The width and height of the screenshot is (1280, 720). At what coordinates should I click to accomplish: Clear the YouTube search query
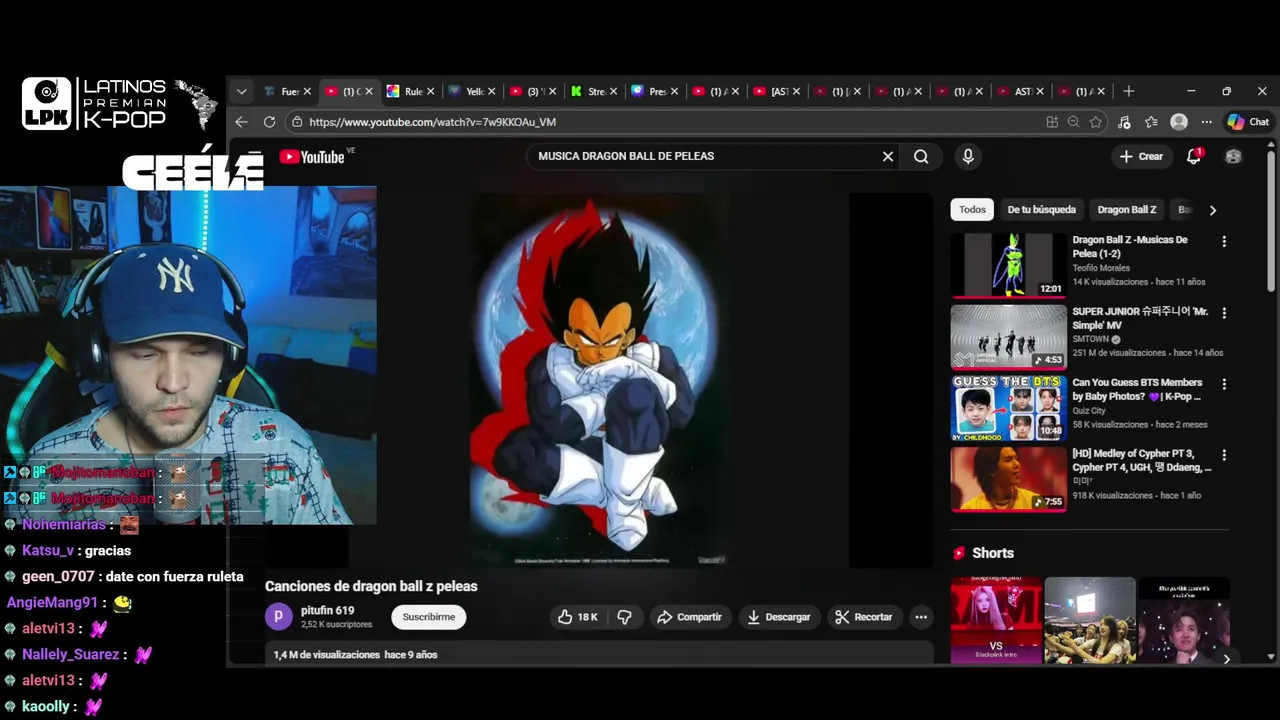[887, 156]
